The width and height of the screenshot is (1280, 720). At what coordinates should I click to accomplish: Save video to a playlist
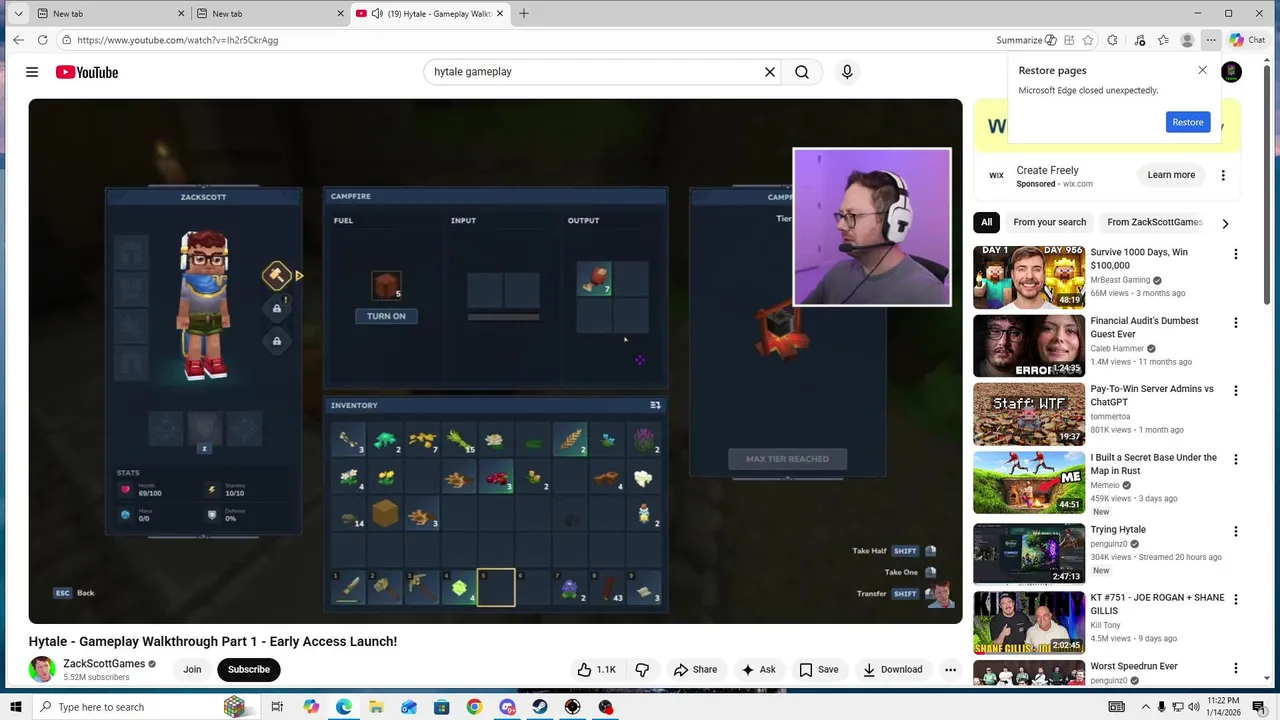tap(818, 670)
